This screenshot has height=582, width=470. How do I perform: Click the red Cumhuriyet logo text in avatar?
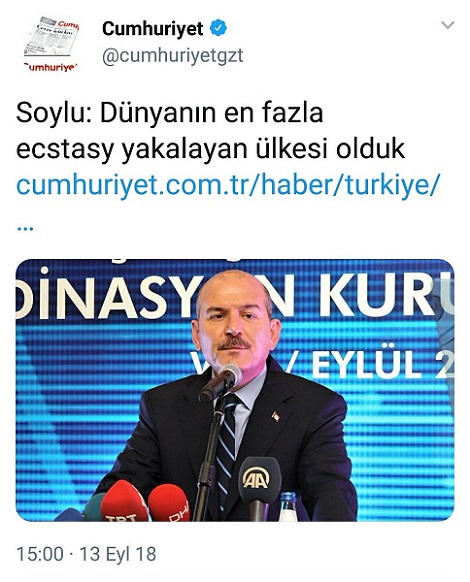[x=51, y=68]
